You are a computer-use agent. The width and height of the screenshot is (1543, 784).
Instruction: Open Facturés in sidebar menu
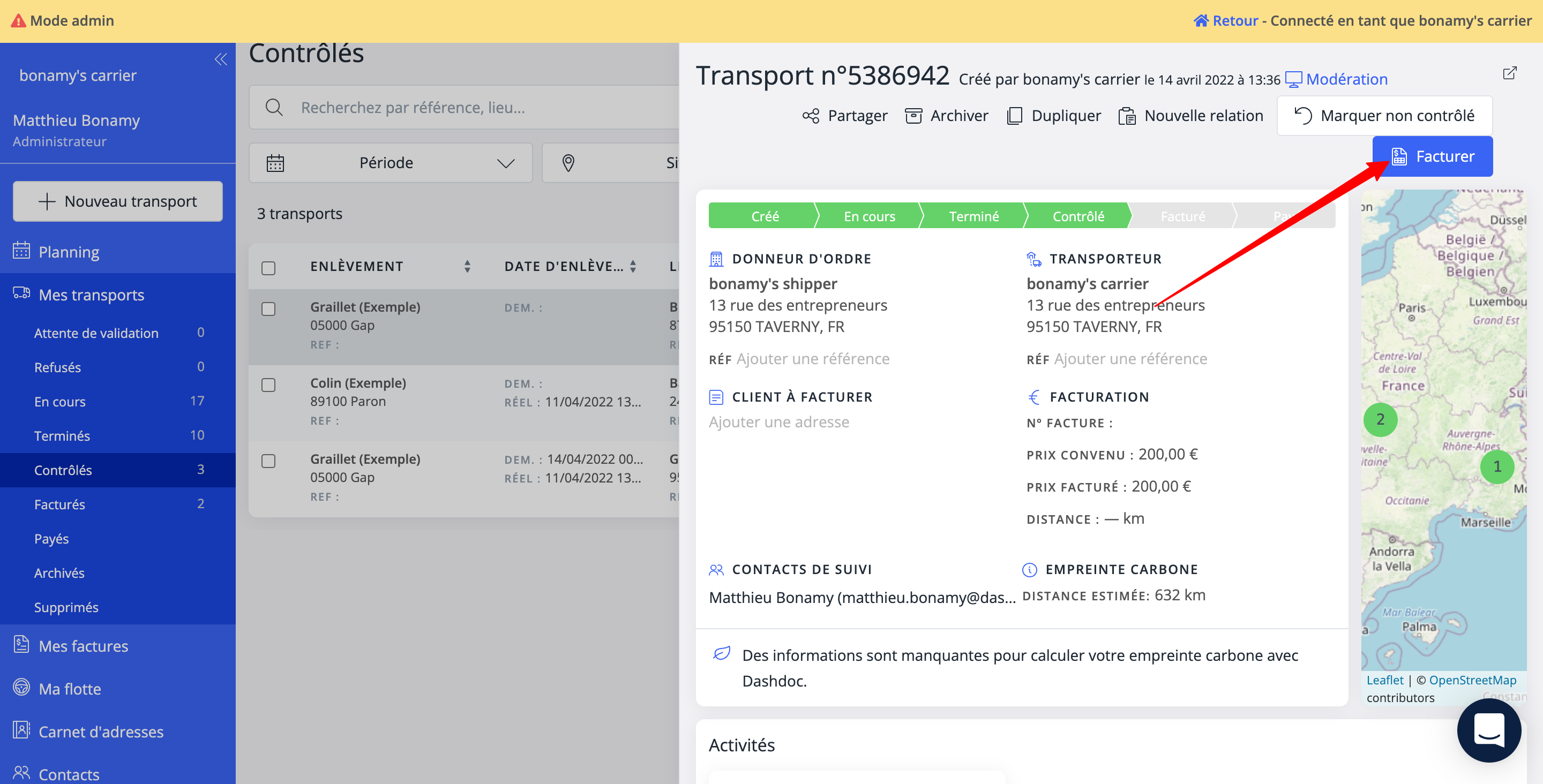(59, 504)
